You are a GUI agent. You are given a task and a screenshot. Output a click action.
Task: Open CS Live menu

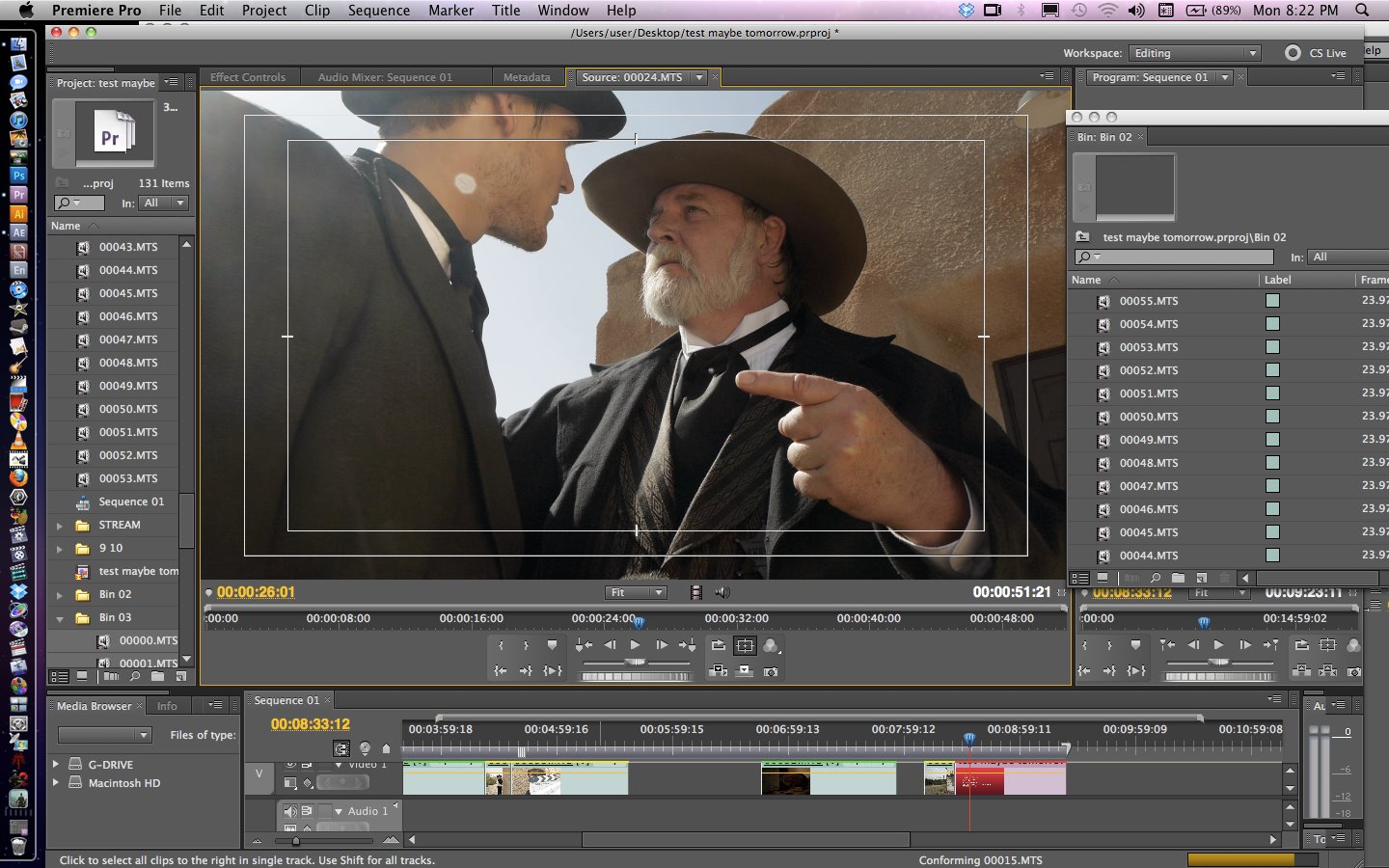(1317, 53)
